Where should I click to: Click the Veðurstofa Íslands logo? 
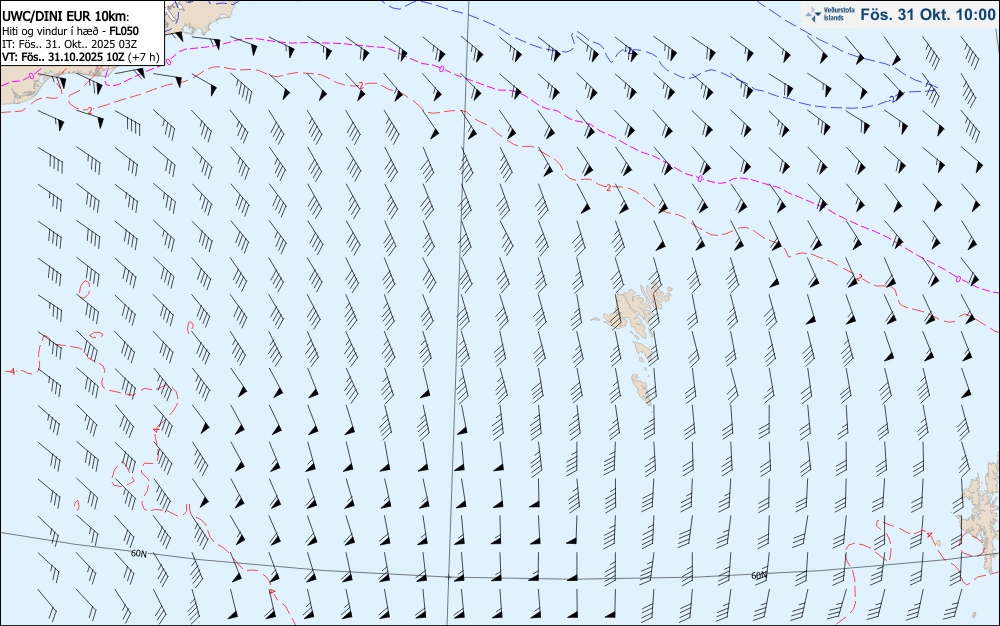(x=829, y=14)
